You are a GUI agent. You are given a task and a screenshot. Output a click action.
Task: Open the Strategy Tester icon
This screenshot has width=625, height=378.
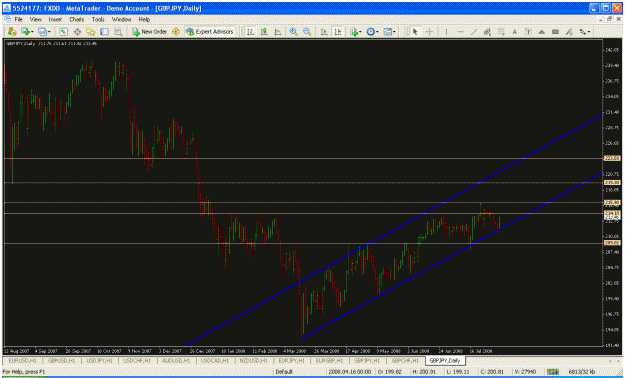(118, 32)
